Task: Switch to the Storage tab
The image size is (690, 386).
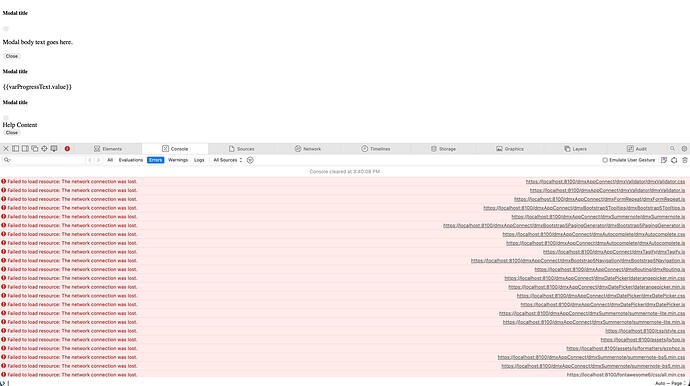Action: (443, 149)
